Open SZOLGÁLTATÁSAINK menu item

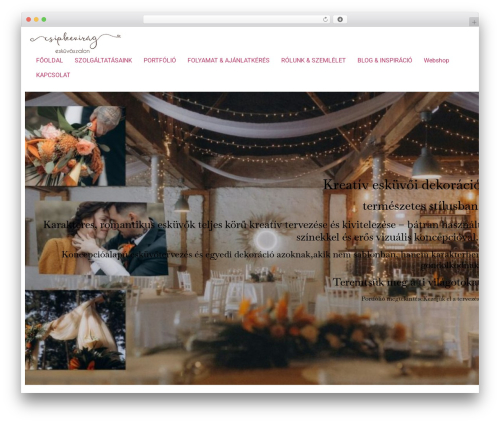click(x=103, y=60)
